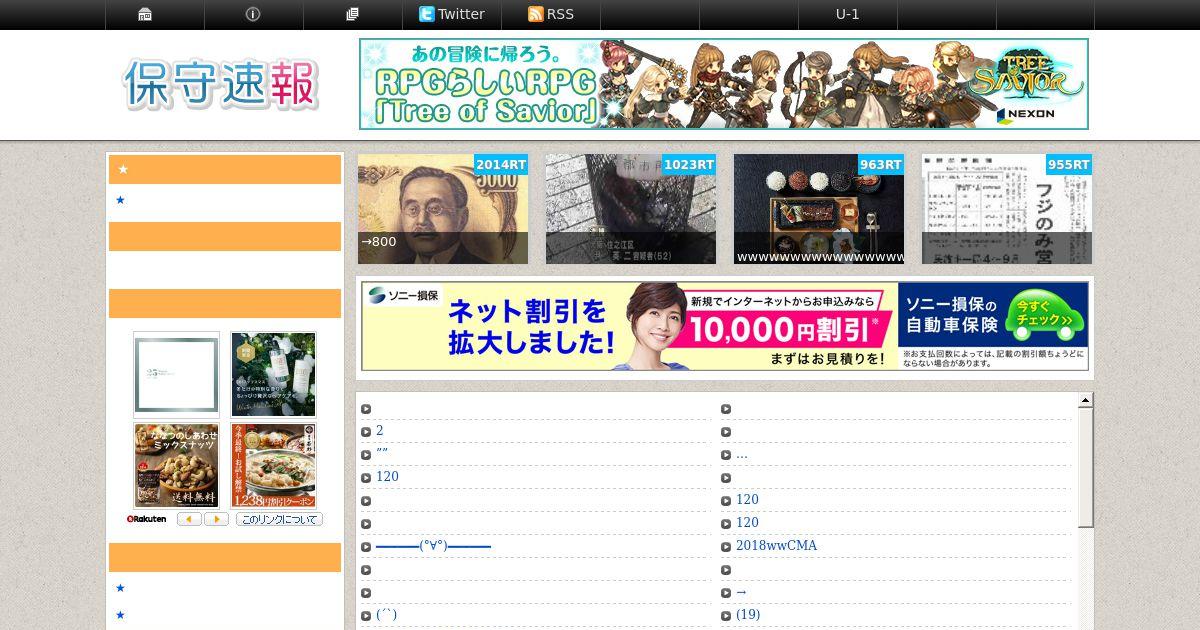The width and height of the screenshot is (1200, 630).
Task: Click the 保守速報 site logo
Action: tap(221, 84)
